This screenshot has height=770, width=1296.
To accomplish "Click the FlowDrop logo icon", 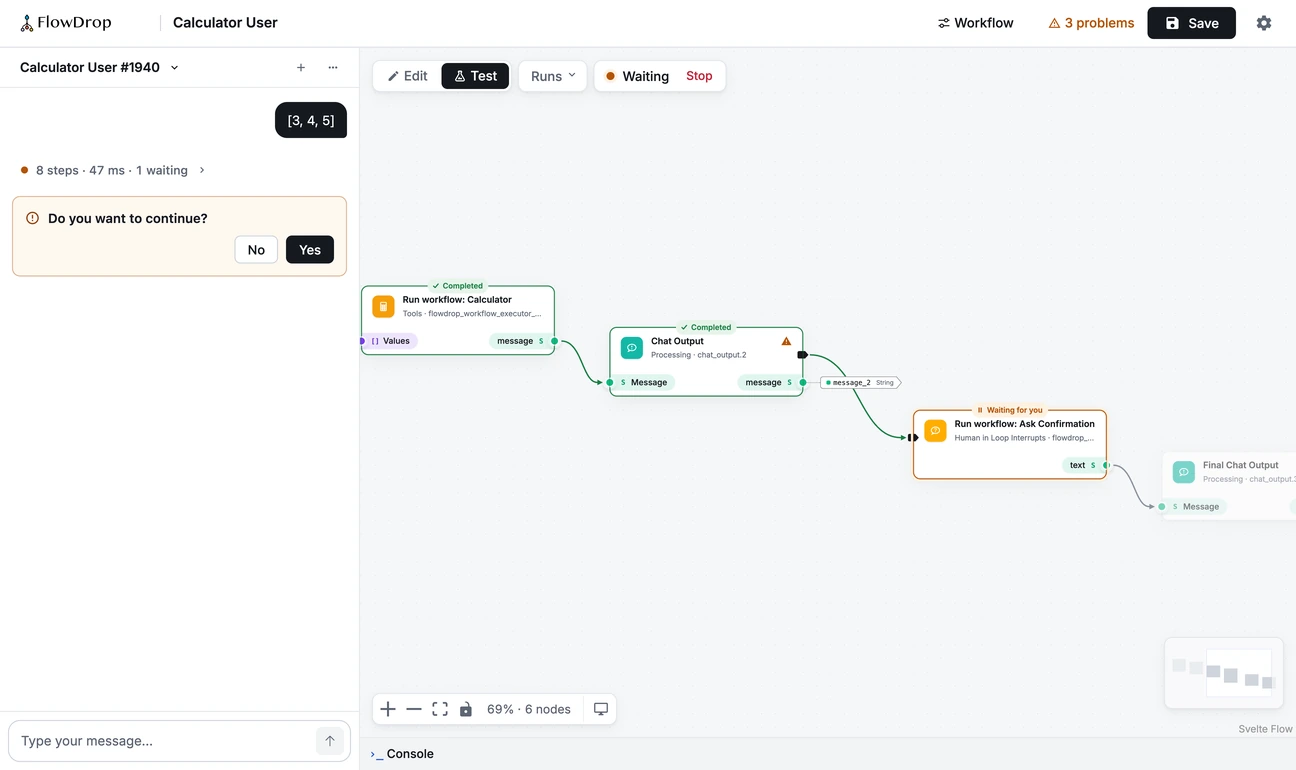I will tap(27, 23).
